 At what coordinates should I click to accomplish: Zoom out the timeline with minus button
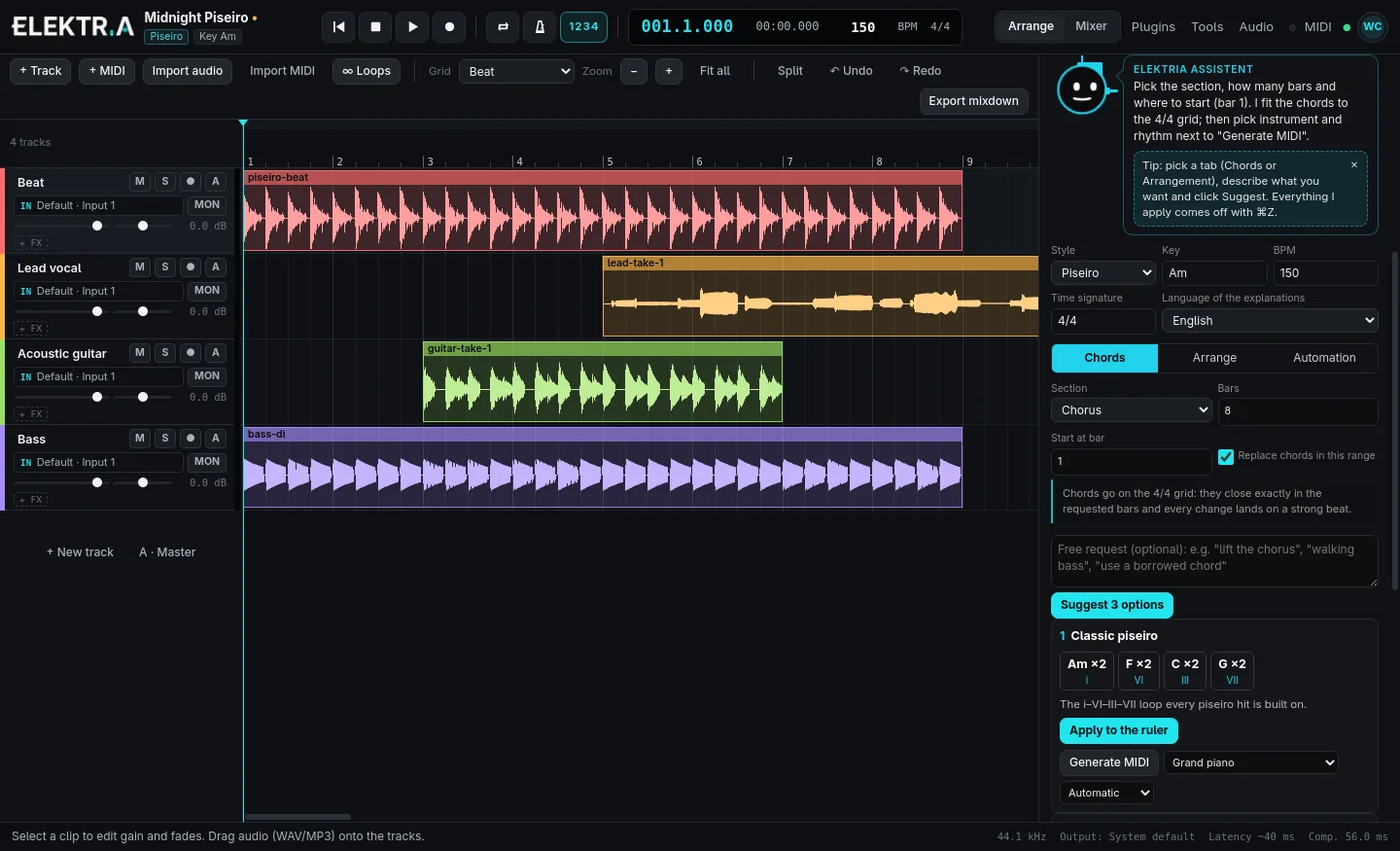point(634,71)
